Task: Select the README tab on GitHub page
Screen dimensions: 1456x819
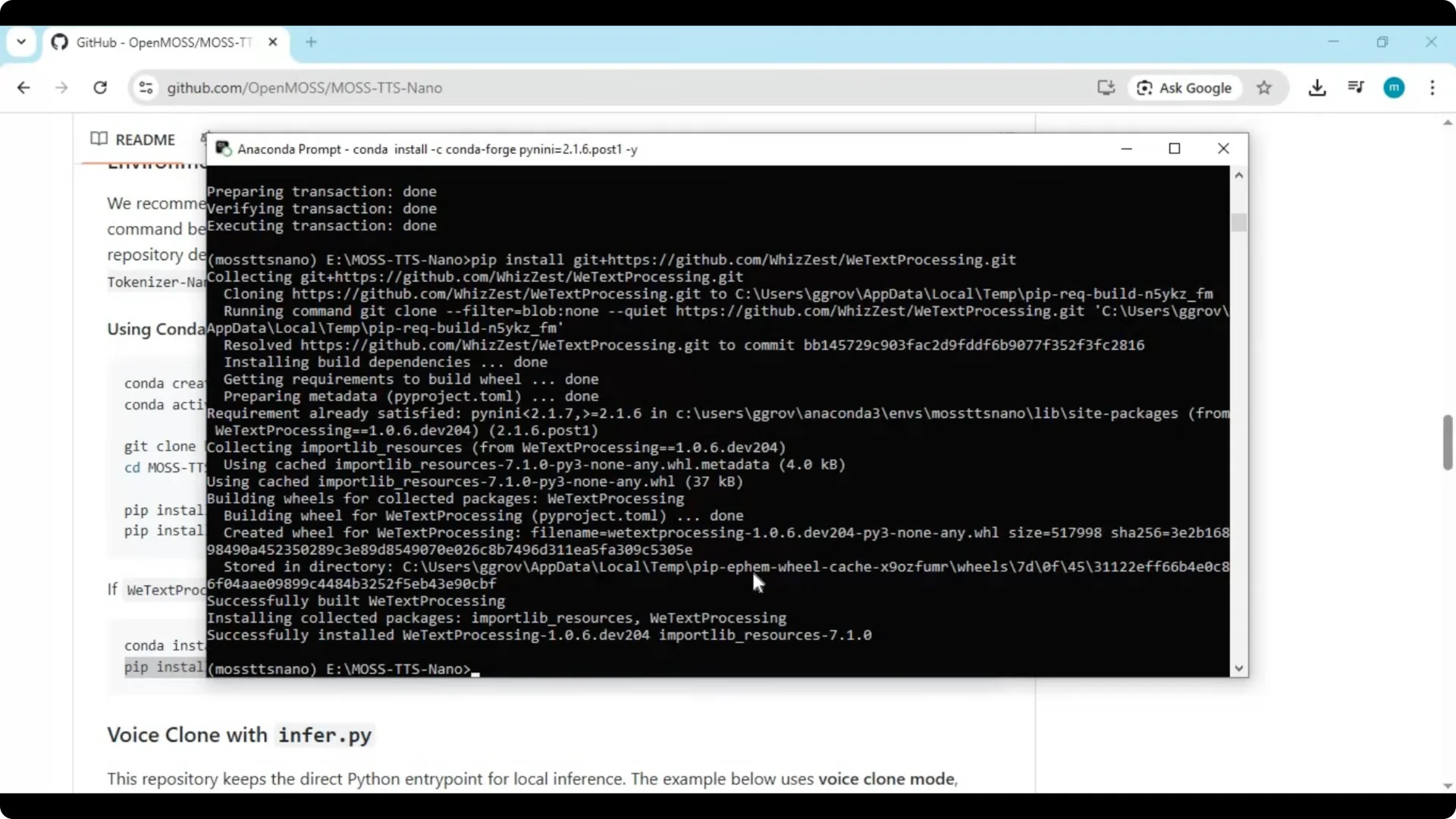Action: [133, 140]
